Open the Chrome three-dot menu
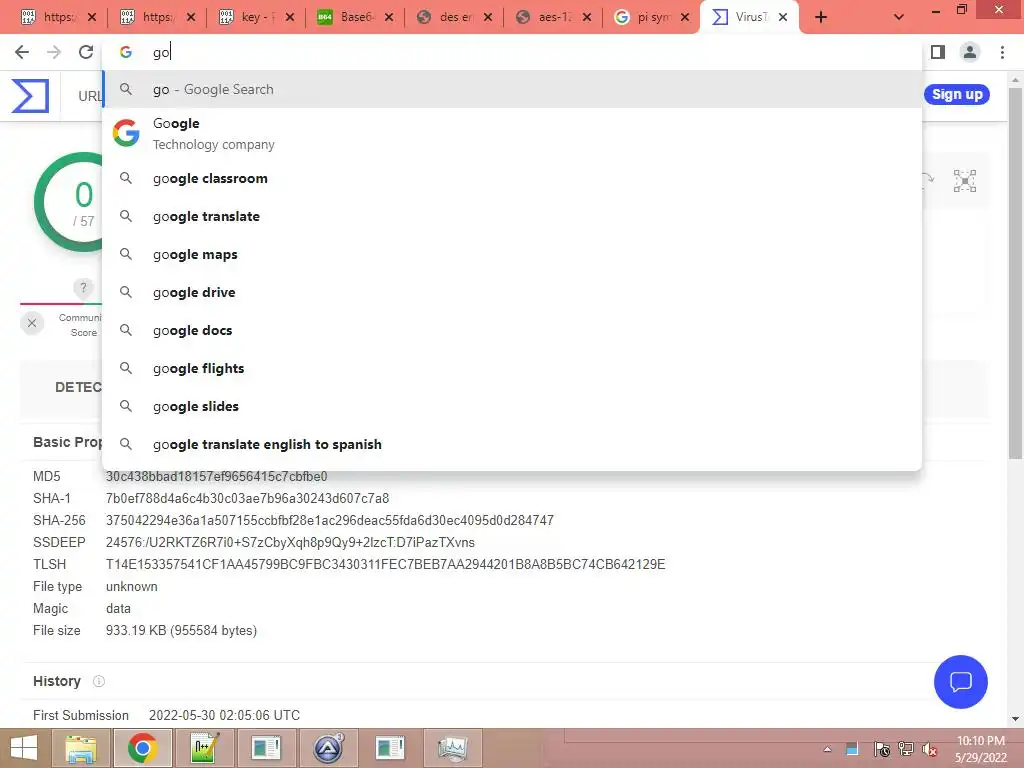 pyautogui.click(x=1002, y=52)
